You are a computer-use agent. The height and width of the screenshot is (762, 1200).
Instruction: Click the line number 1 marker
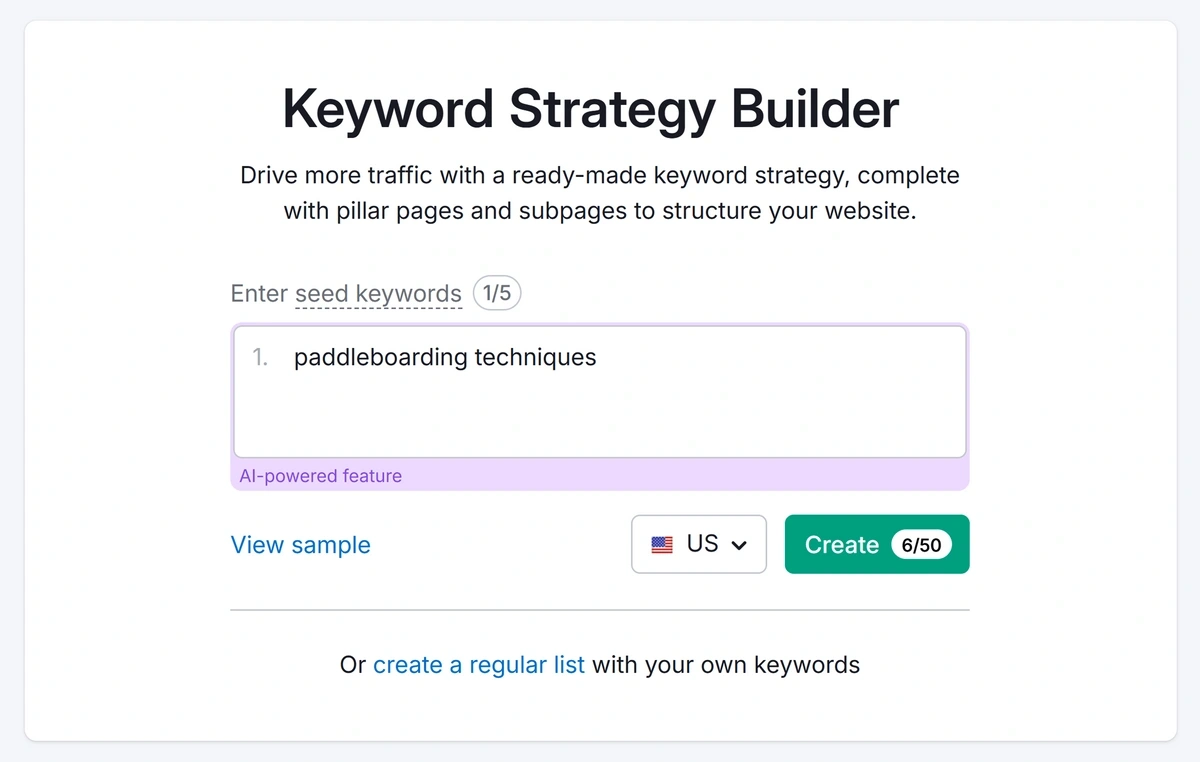click(260, 358)
